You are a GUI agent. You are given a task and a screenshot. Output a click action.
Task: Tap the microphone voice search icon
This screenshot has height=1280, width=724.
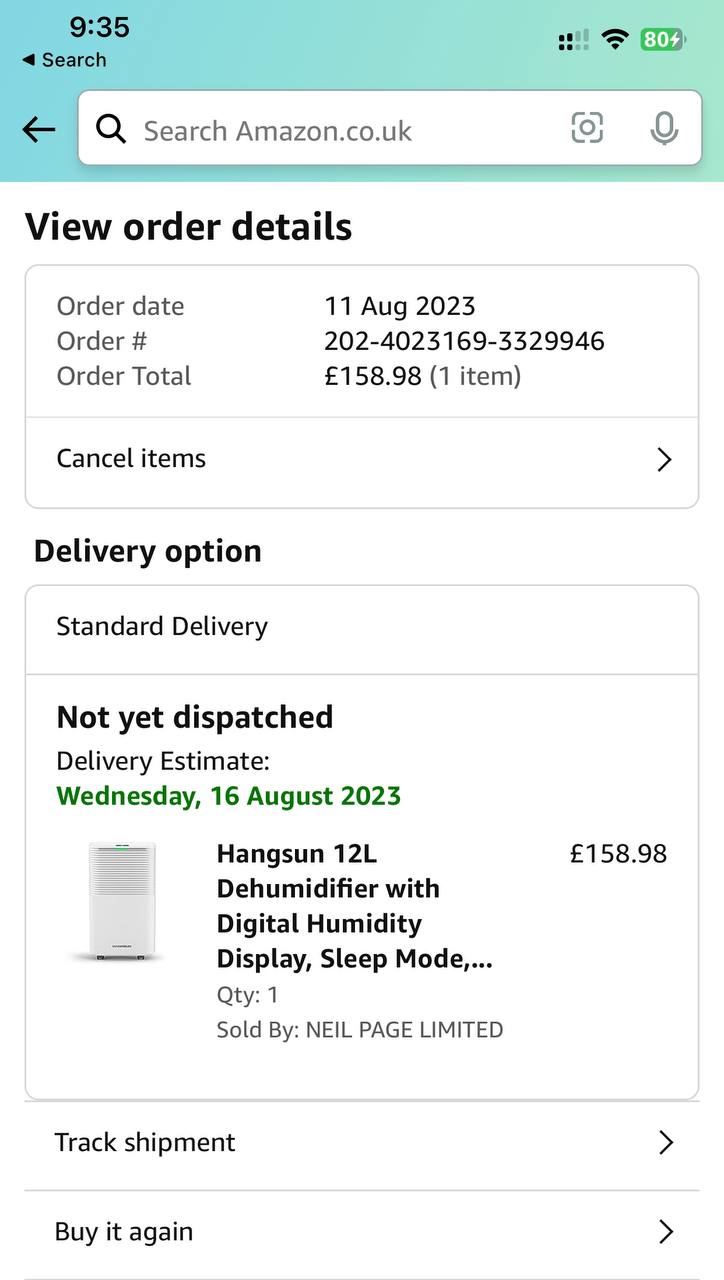663,129
